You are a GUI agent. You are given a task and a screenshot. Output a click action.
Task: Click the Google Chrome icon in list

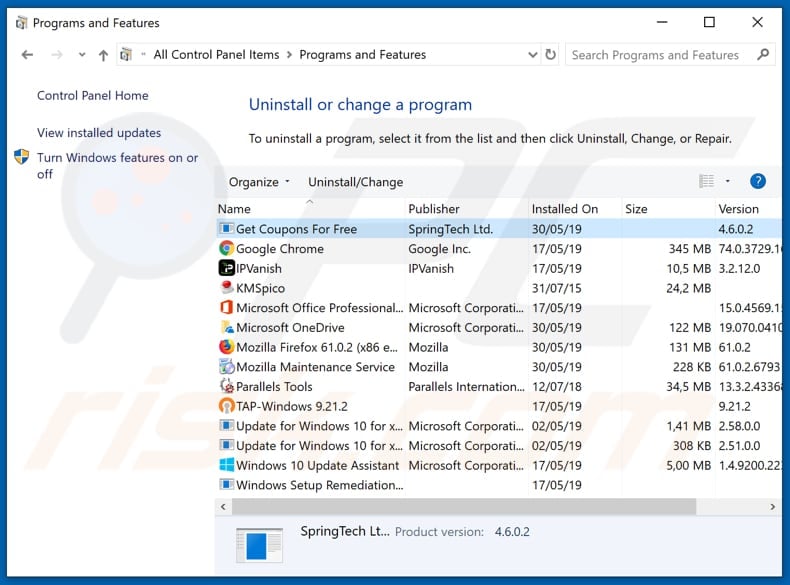point(226,249)
